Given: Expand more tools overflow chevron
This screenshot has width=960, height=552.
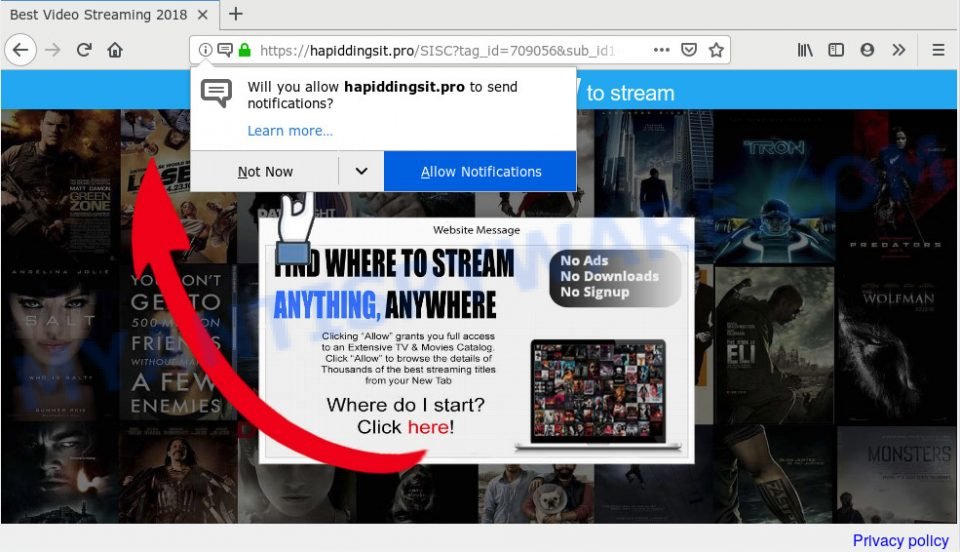Looking at the screenshot, I should point(898,50).
